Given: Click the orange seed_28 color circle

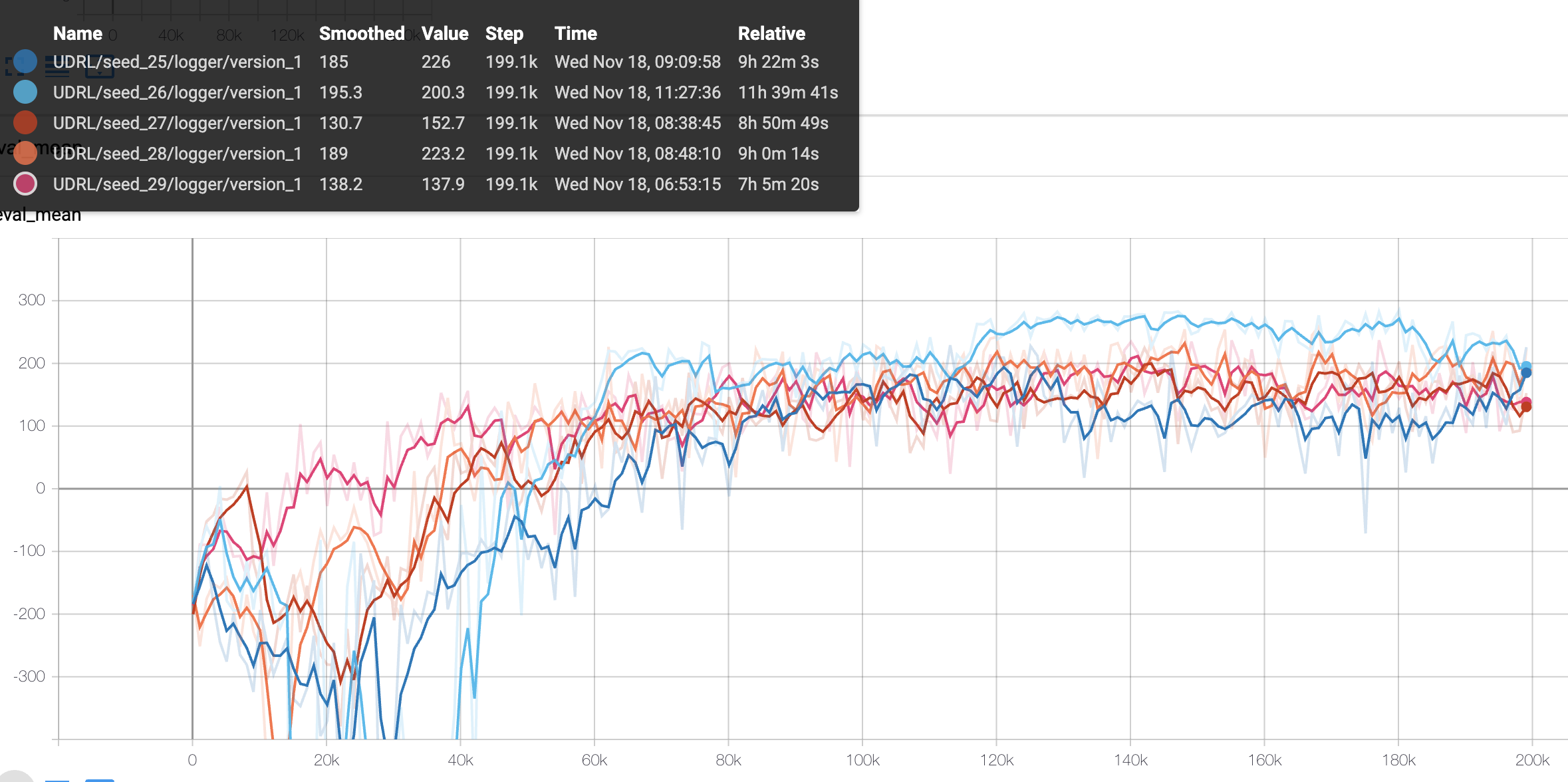Looking at the screenshot, I should tap(25, 154).
